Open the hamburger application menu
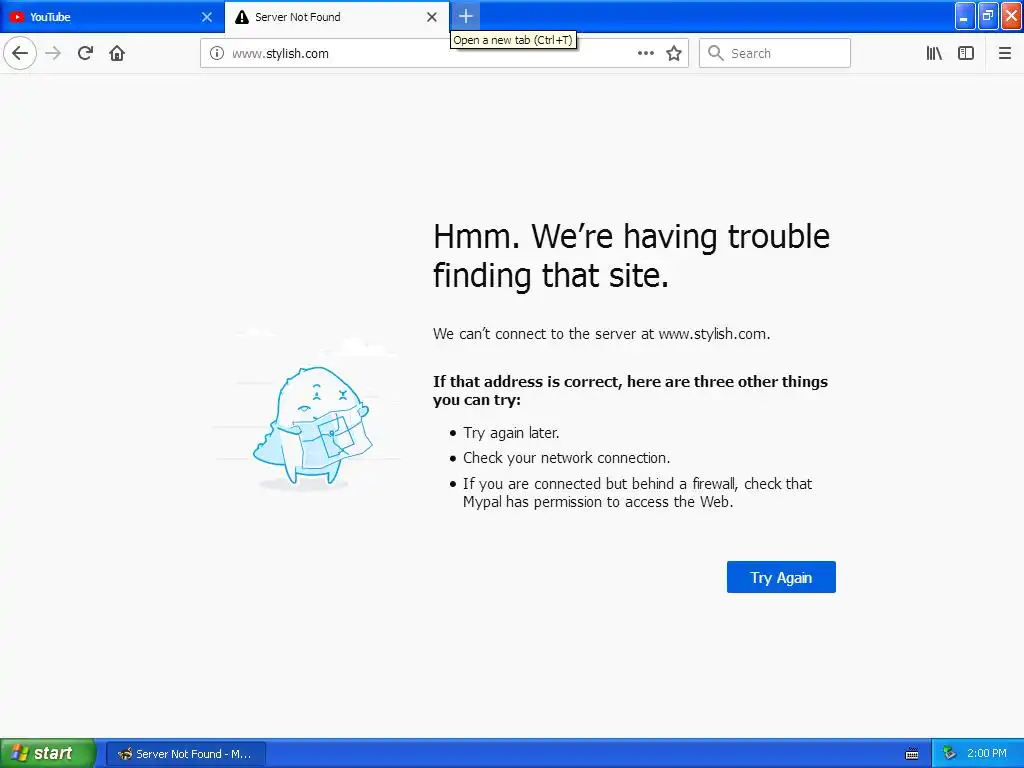1024x768 pixels. [1004, 53]
